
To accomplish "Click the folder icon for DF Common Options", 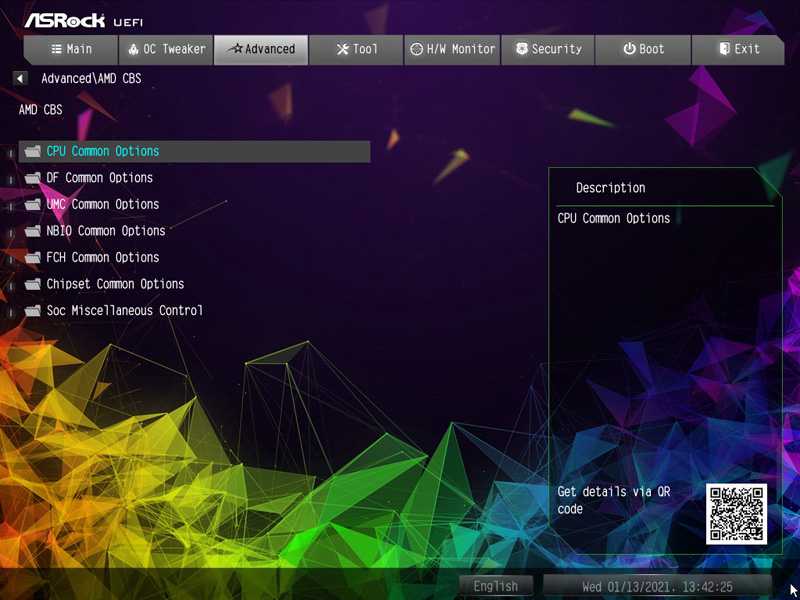I will pos(33,178).
